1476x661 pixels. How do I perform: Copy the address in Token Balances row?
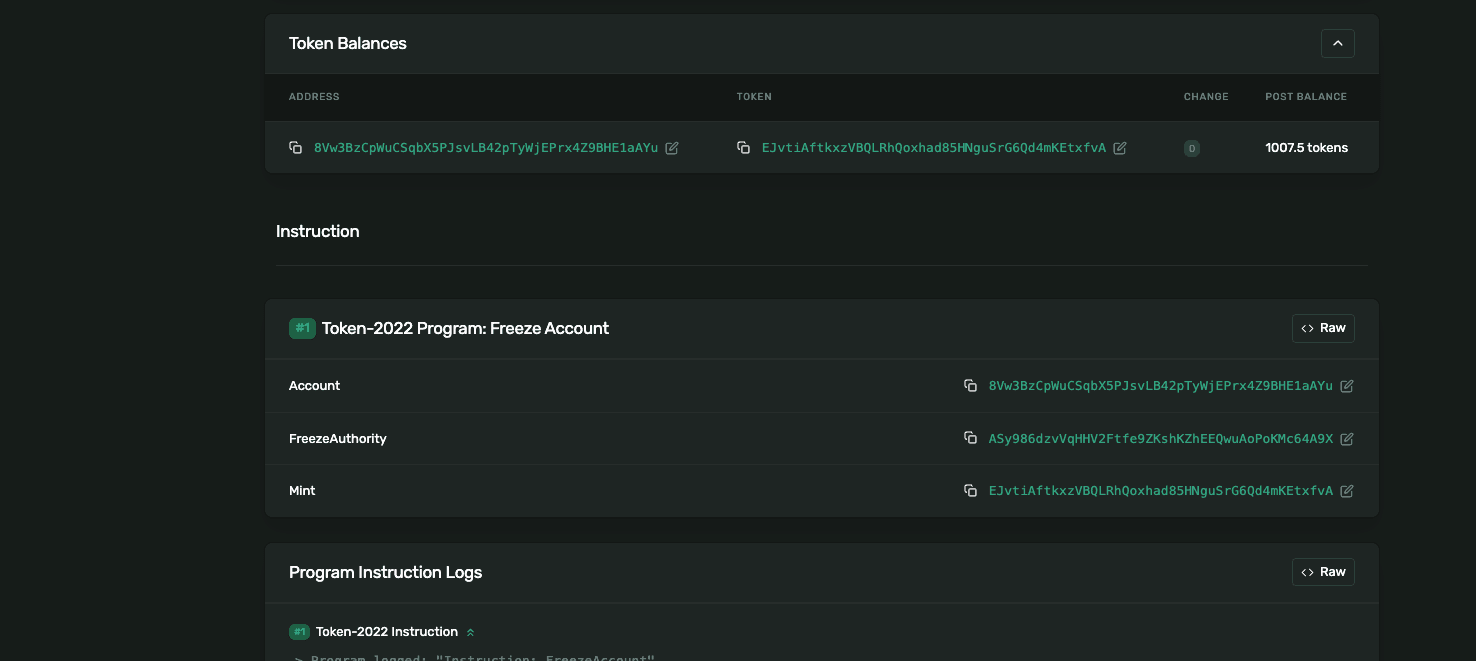pos(296,148)
